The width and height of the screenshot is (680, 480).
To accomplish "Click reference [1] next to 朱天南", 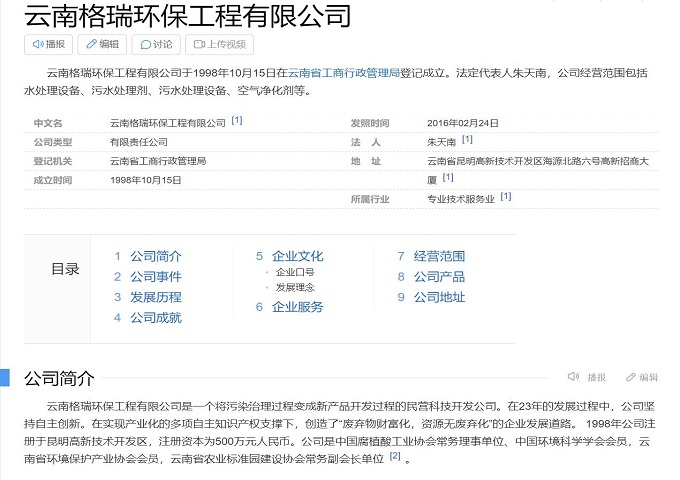I will coord(467,139).
